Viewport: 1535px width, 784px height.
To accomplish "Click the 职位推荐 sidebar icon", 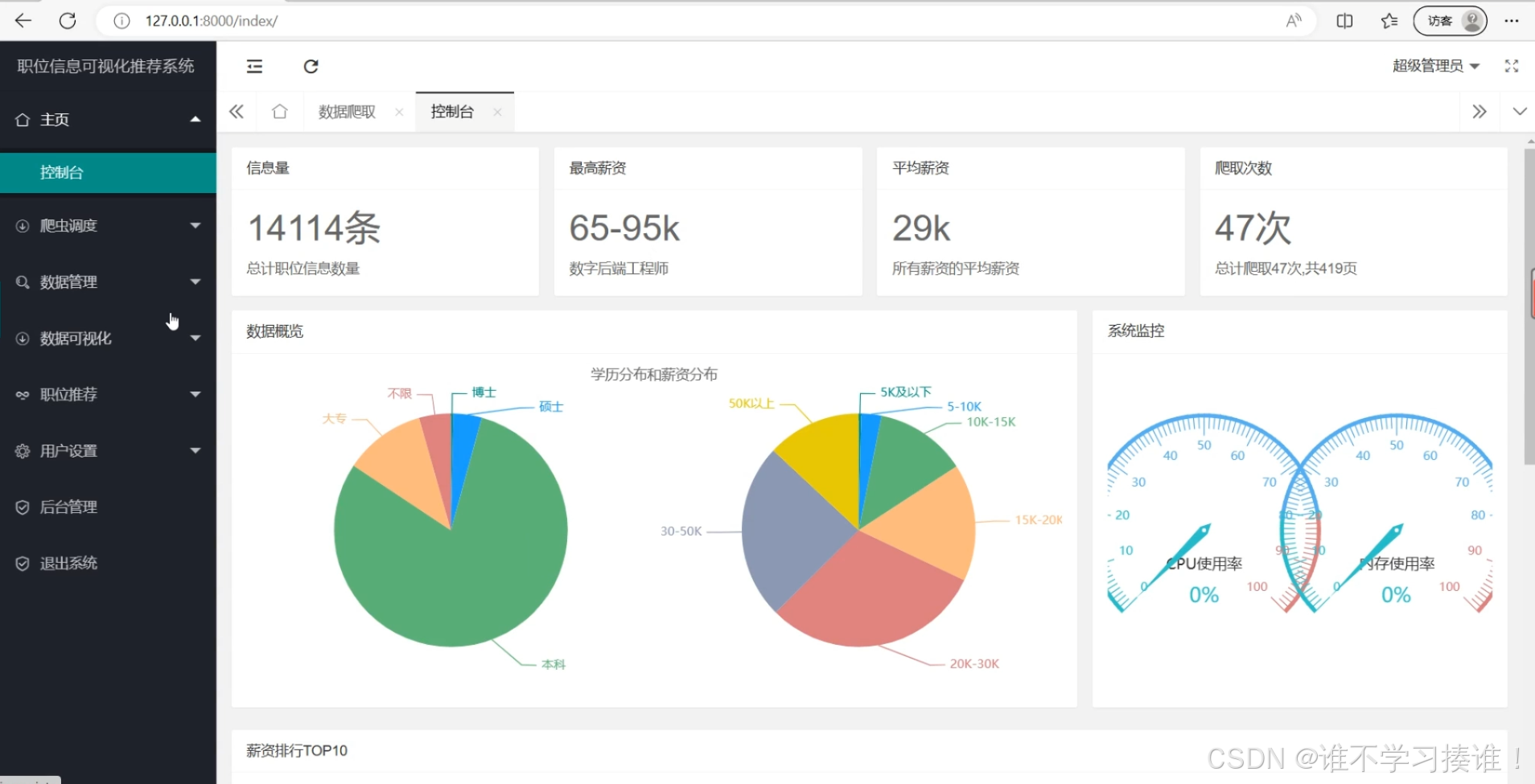I will point(23,395).
